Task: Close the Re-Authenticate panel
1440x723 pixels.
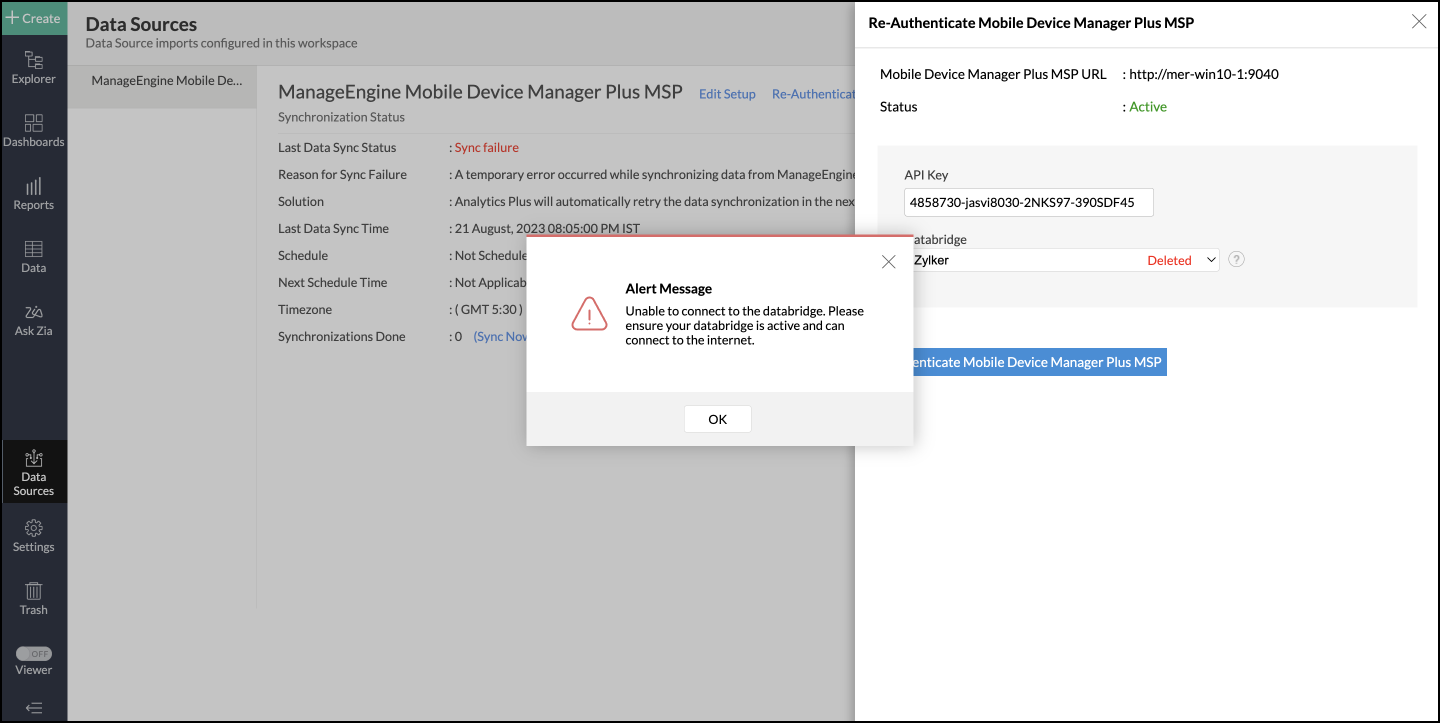Action: (x=1418, y=22)
